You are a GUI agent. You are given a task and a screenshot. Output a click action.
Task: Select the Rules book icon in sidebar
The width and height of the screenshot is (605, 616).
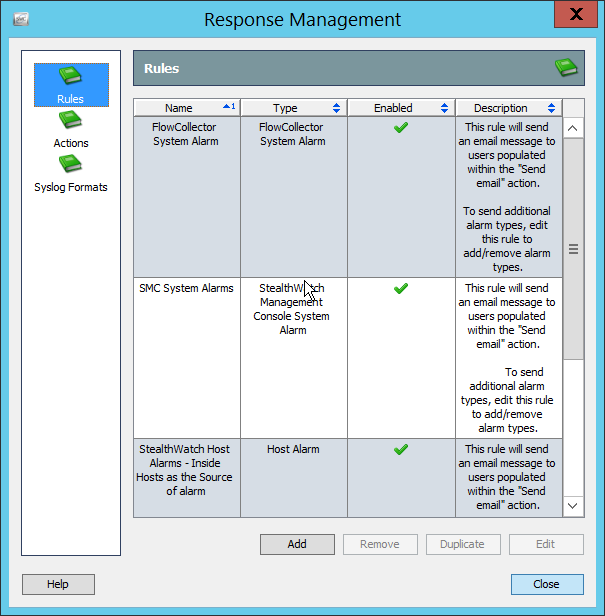[70, 77]
